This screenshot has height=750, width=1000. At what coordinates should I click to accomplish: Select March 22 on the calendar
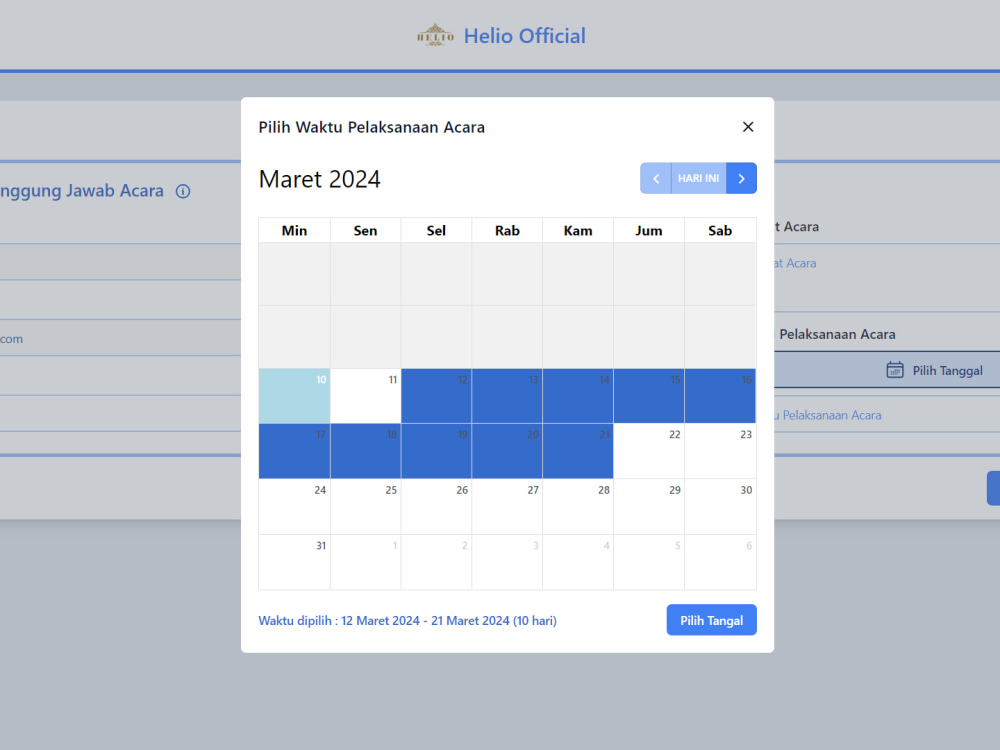649,451
